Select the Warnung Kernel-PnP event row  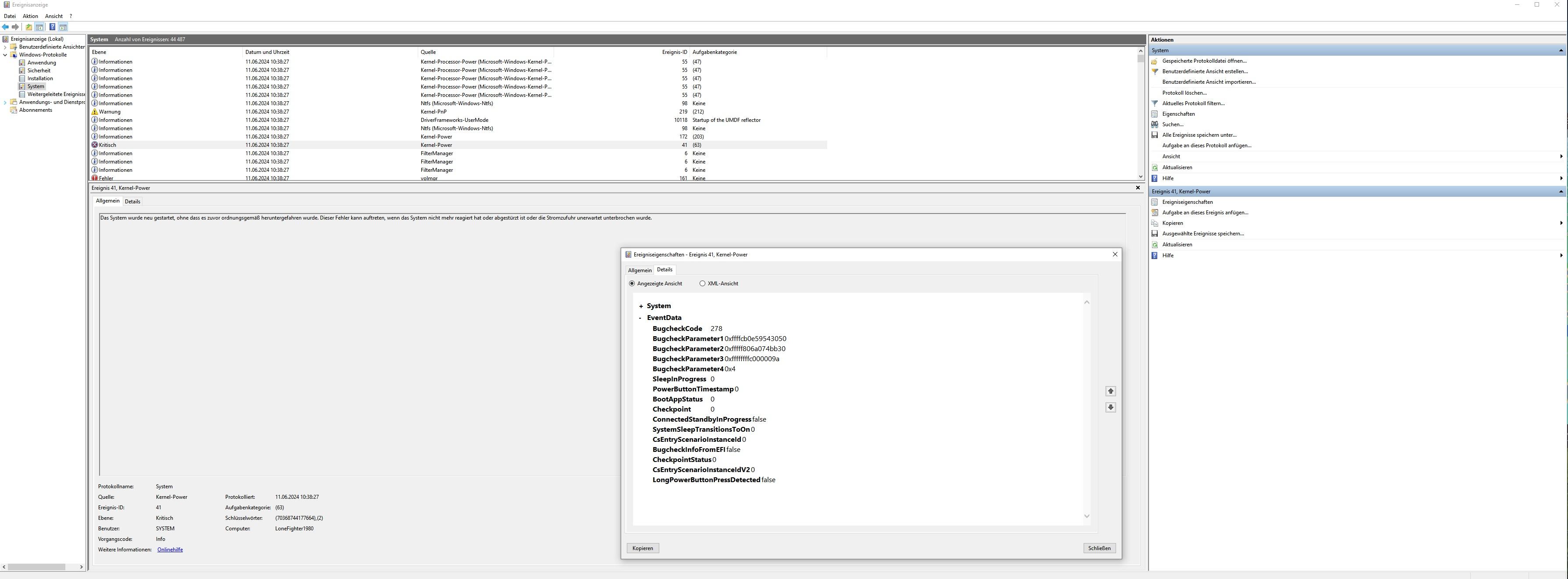click(459, 112)
